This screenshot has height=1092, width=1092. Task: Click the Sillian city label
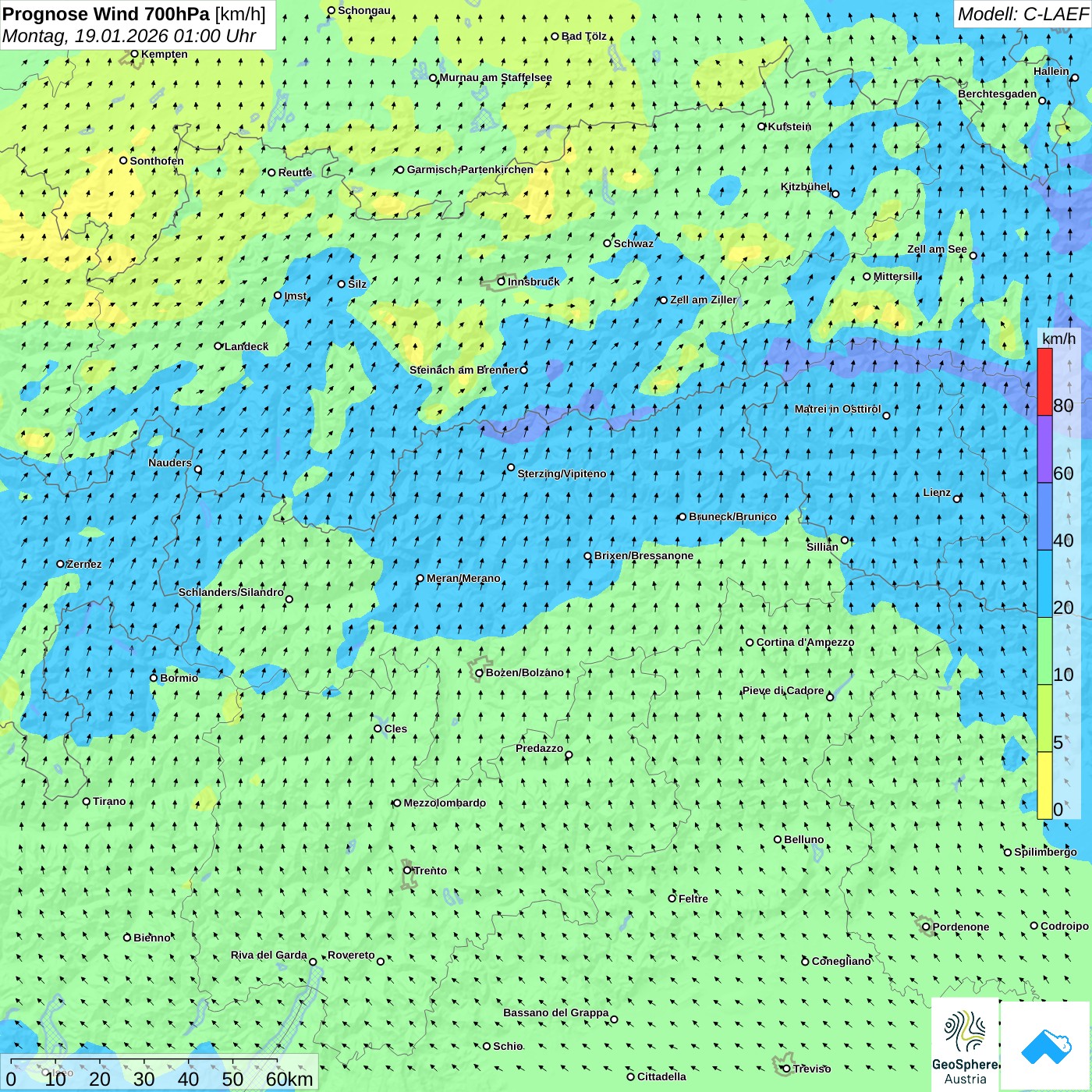pyautogui.click(x=822, y=547)
